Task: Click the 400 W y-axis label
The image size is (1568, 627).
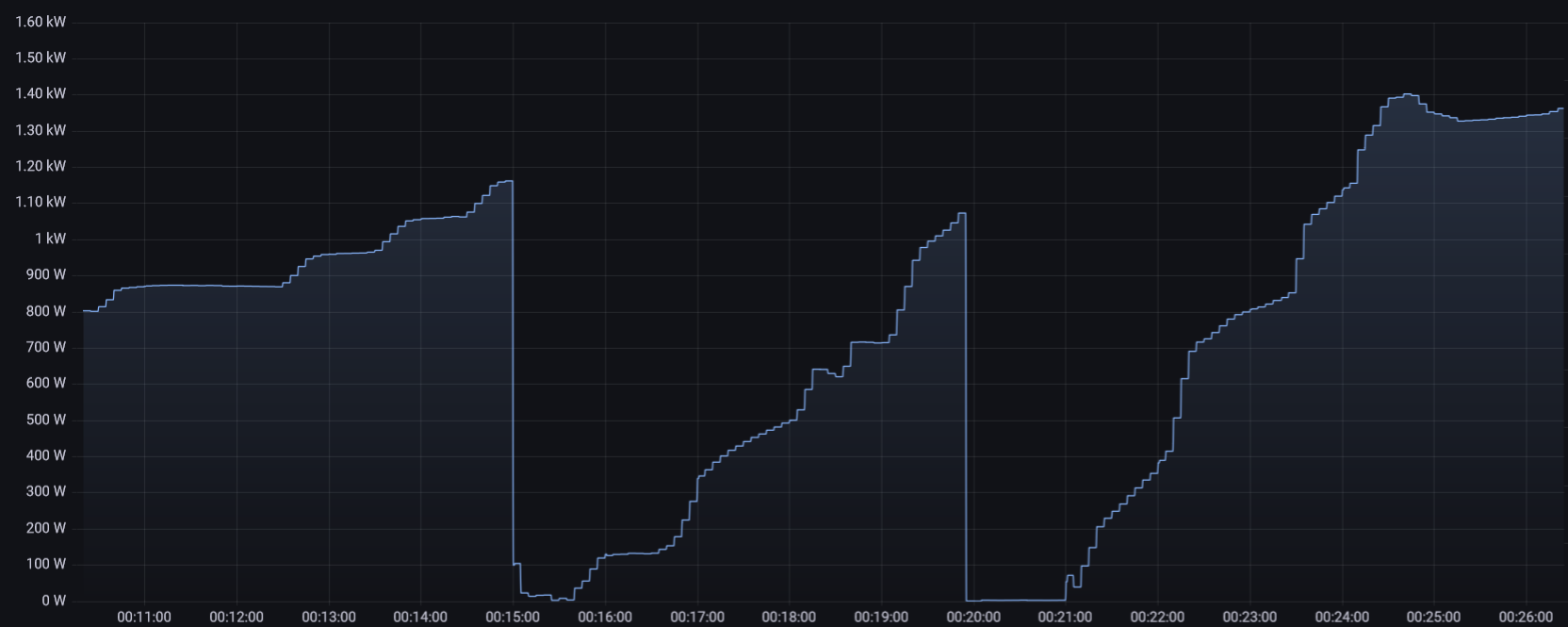Action: click(46, 455)
